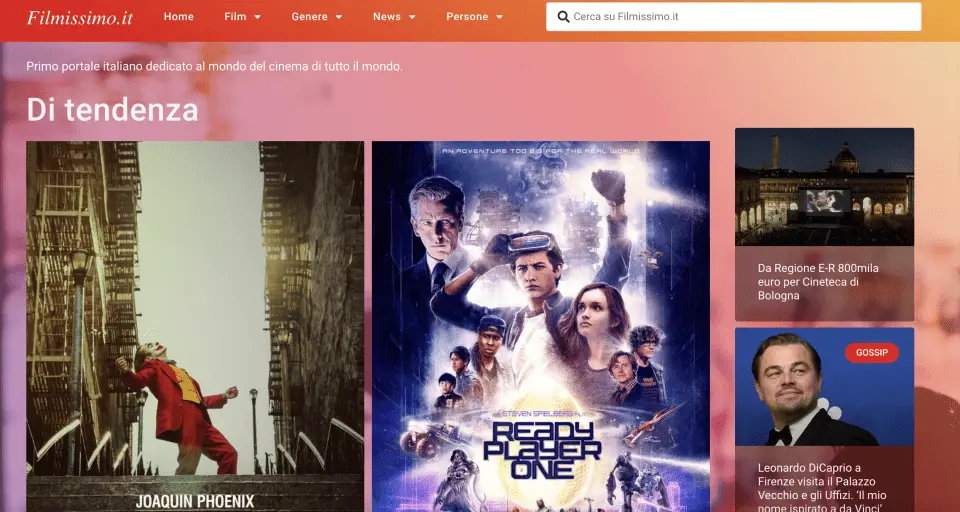
Task: Click the Primo portale italiano tagline text
Action: (x=214, y=66)
